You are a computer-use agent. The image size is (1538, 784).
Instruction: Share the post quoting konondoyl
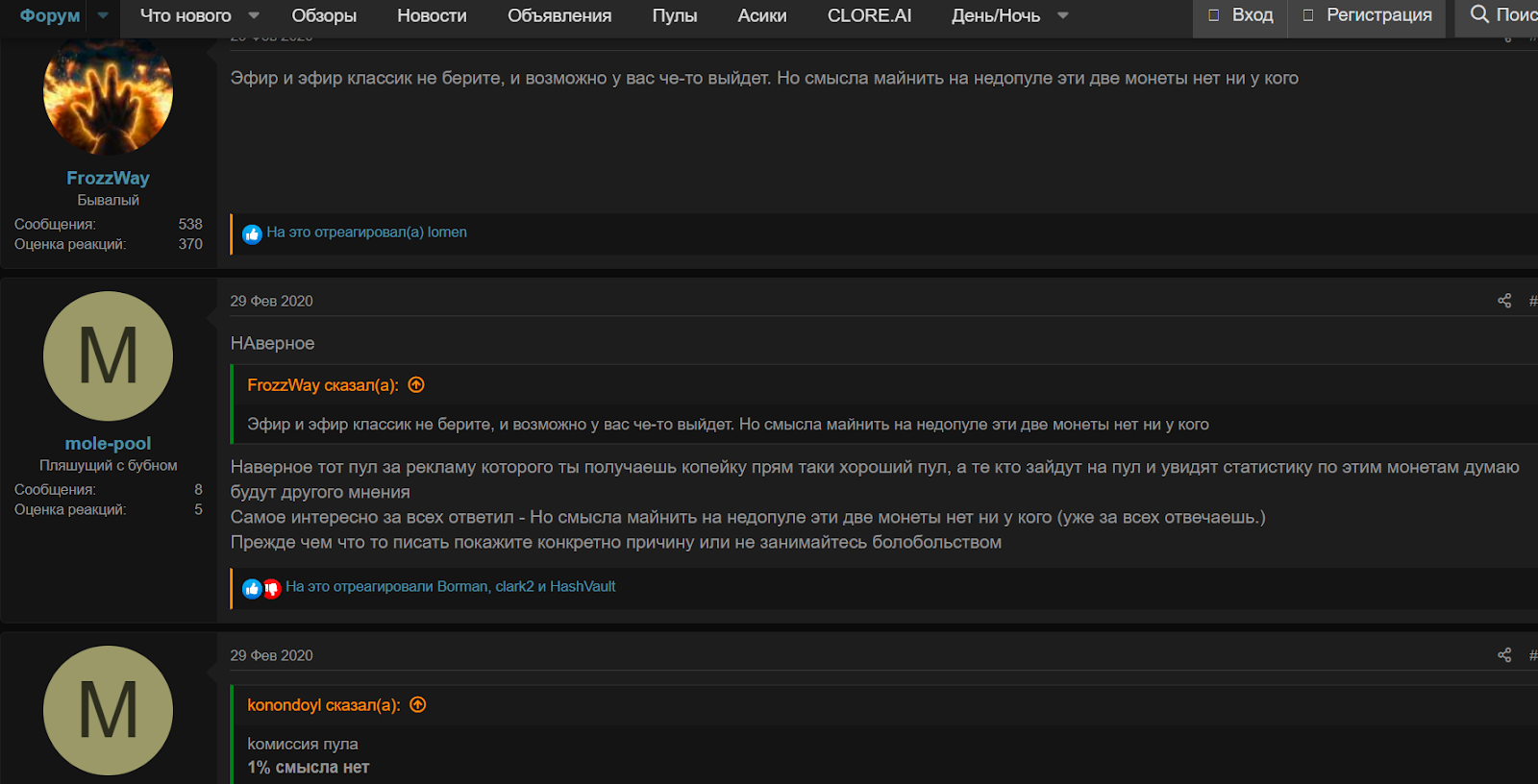coord(1504,655)
